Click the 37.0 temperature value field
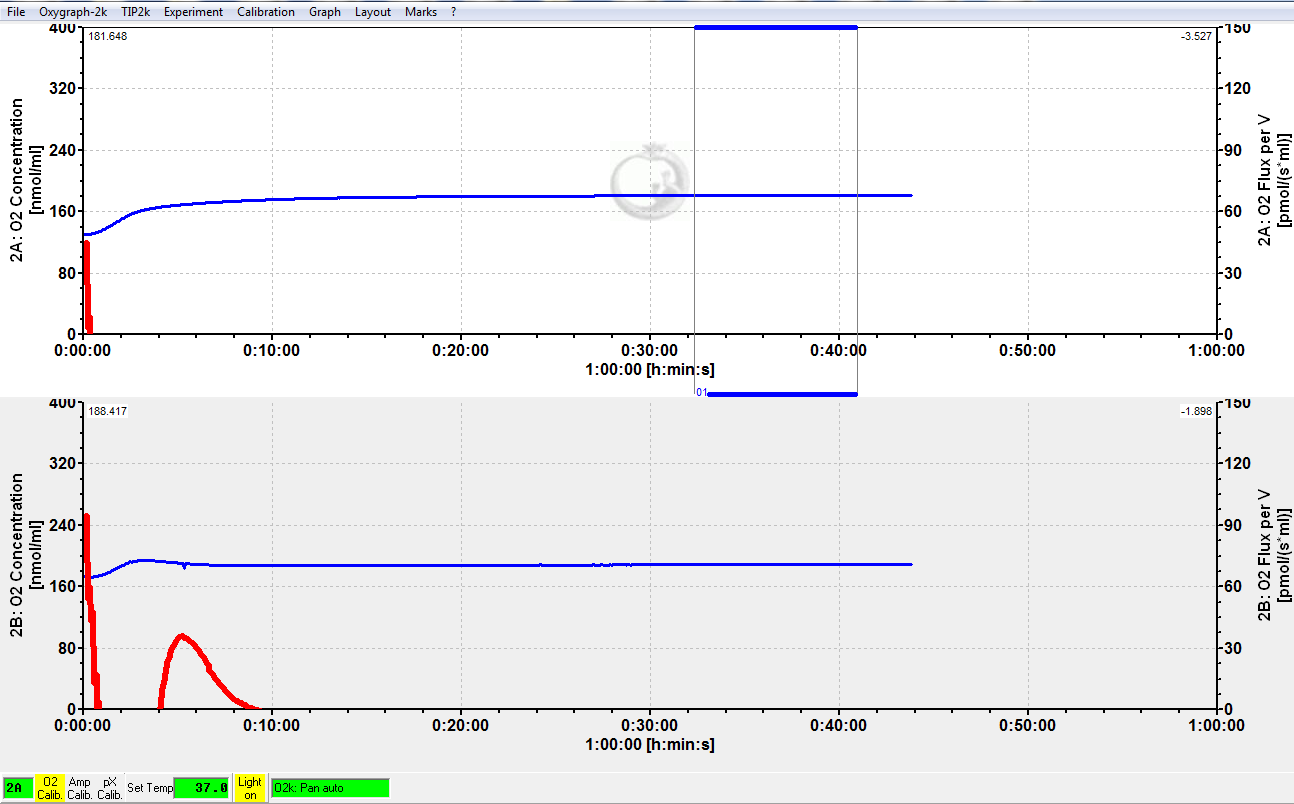This screenshot has width=1294, height=804. 202,788
